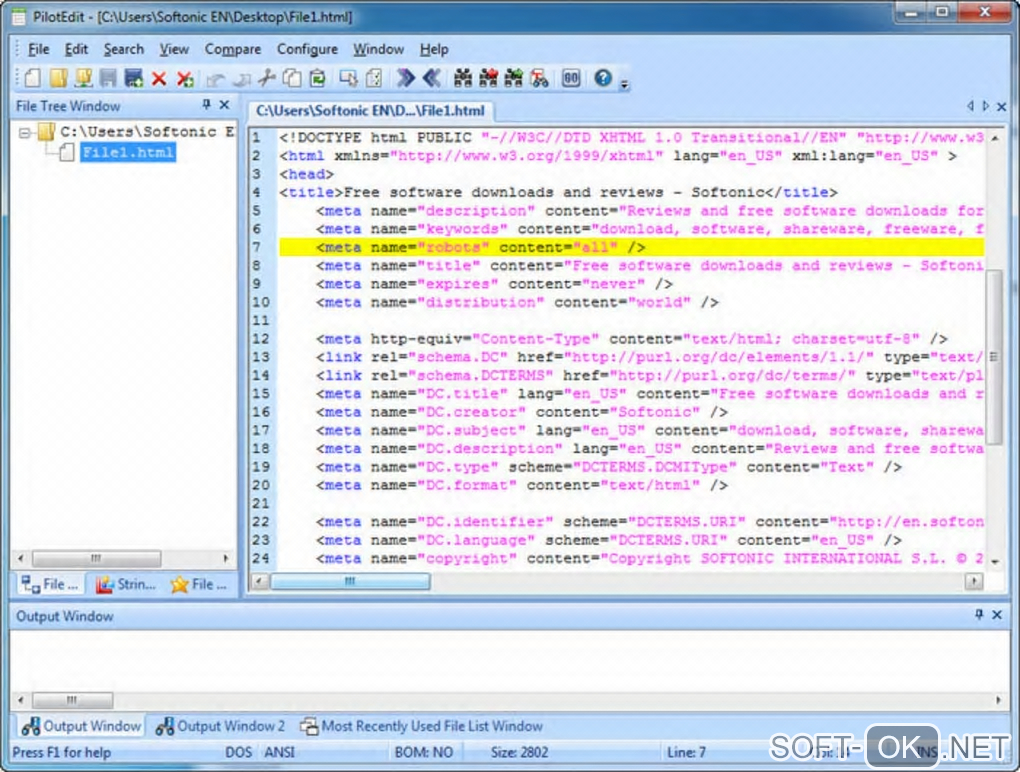Viewport: 1020px width, 772px height.
Task: Click the Cut scissors icon
Action: point(266,79)
